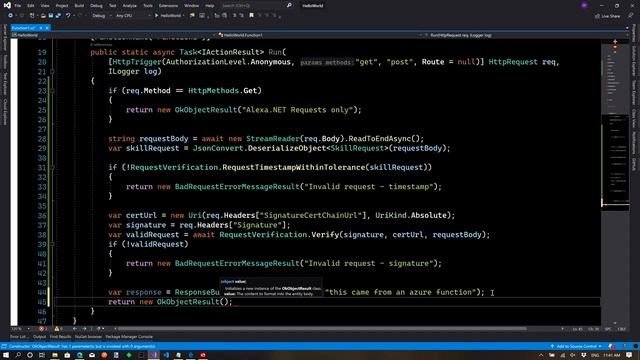Click the Save All icon in toolbar
Viewport: 640px width, 360px height.
(58, 16)
